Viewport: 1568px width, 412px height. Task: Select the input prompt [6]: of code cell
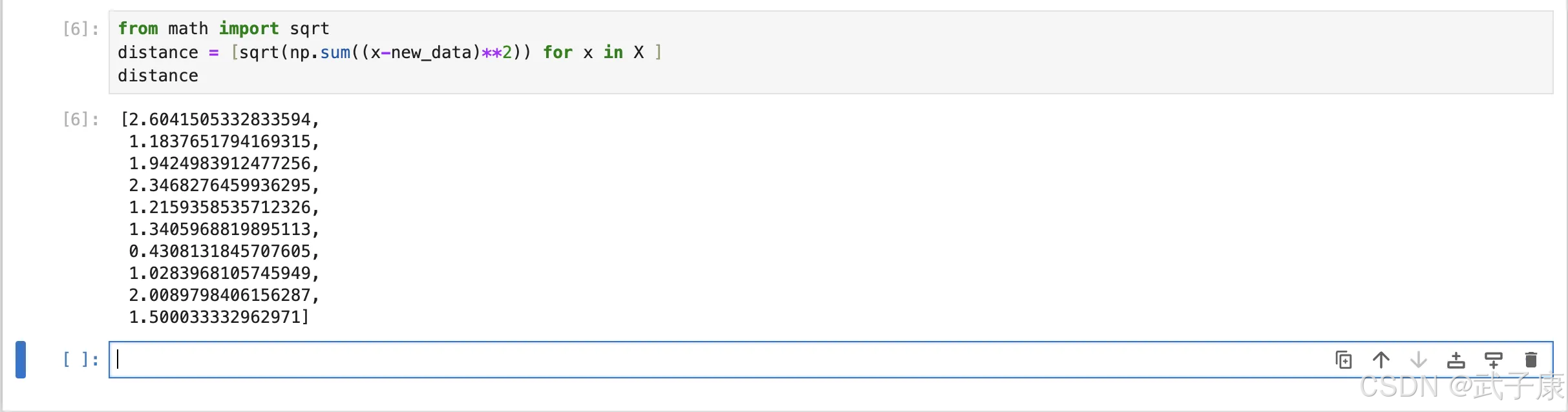click(x=81, y=29)
